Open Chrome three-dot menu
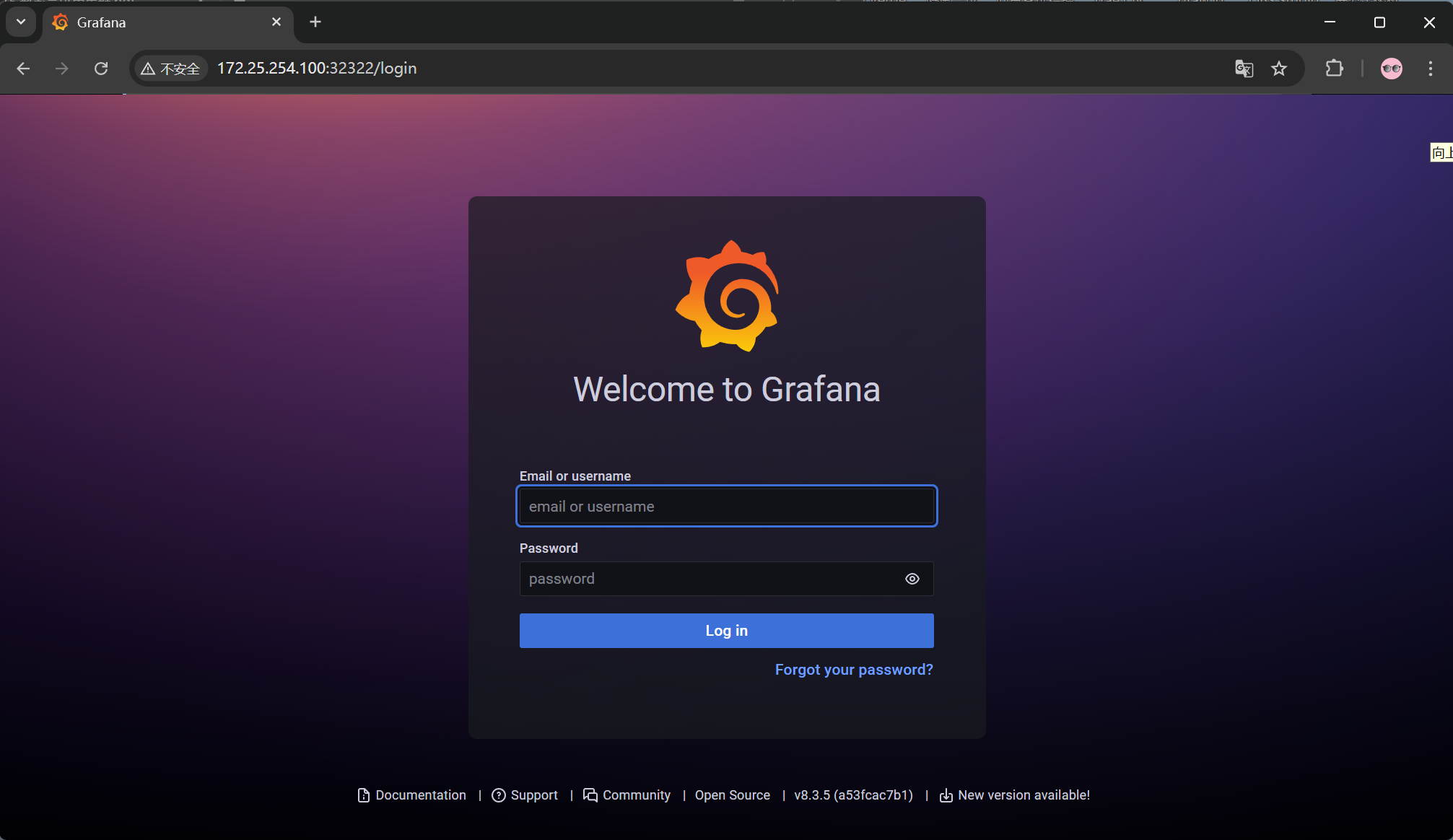The width and height of the screenshot is (1453, 840). coord(1430,69)
